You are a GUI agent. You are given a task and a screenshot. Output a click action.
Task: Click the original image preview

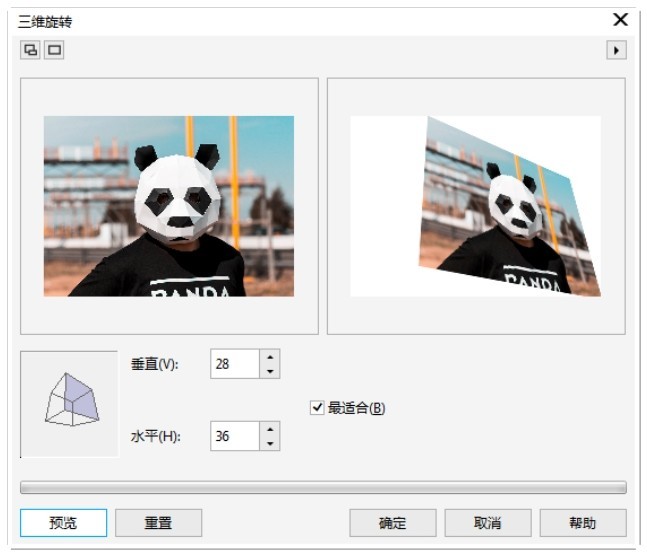coord(169,206)
